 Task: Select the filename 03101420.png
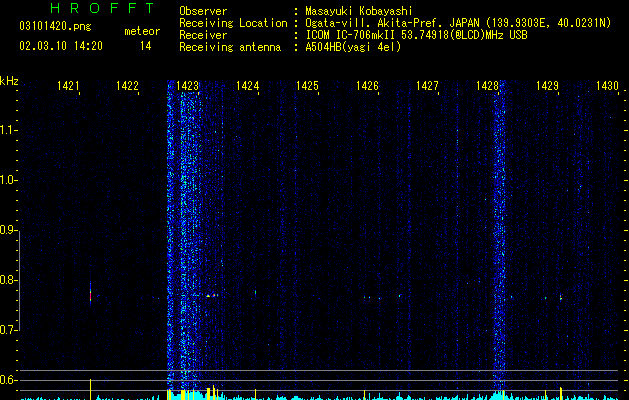click(55, 27)
